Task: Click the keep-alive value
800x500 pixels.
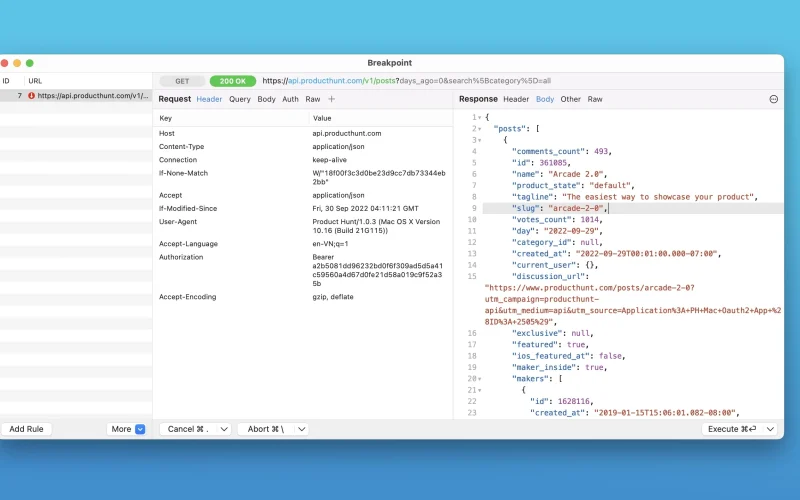Action: pos(330,160)
